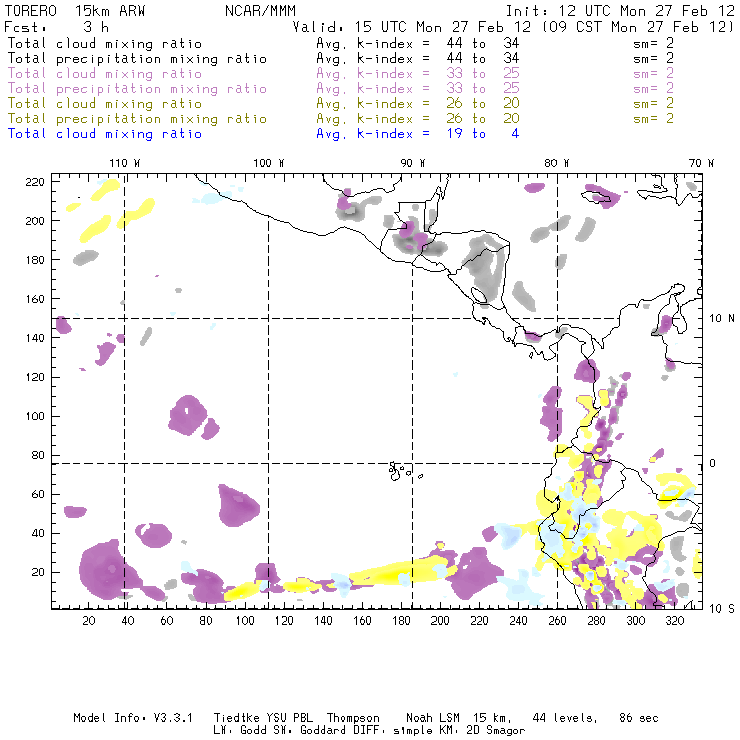Screen dimensions: 740x740
Task: Click the '110 W' longitude label
Action: [125, 163]
